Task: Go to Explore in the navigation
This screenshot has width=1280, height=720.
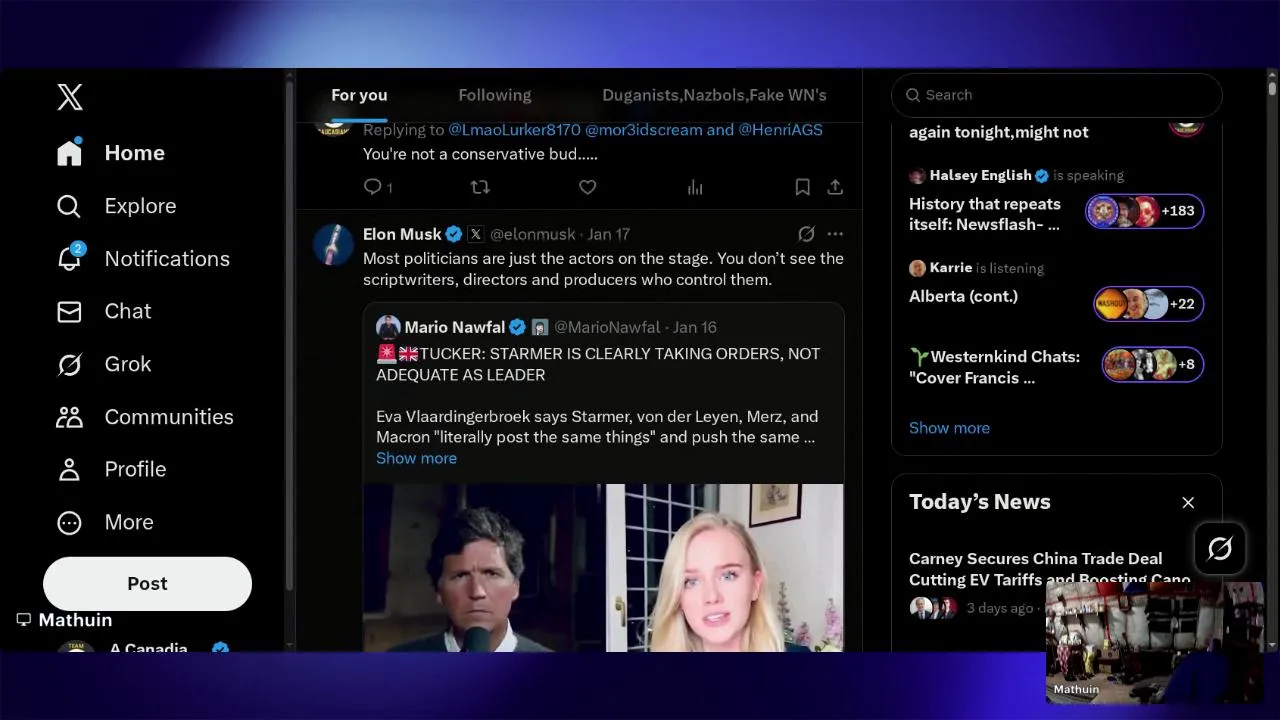Action: coord(140,206)
